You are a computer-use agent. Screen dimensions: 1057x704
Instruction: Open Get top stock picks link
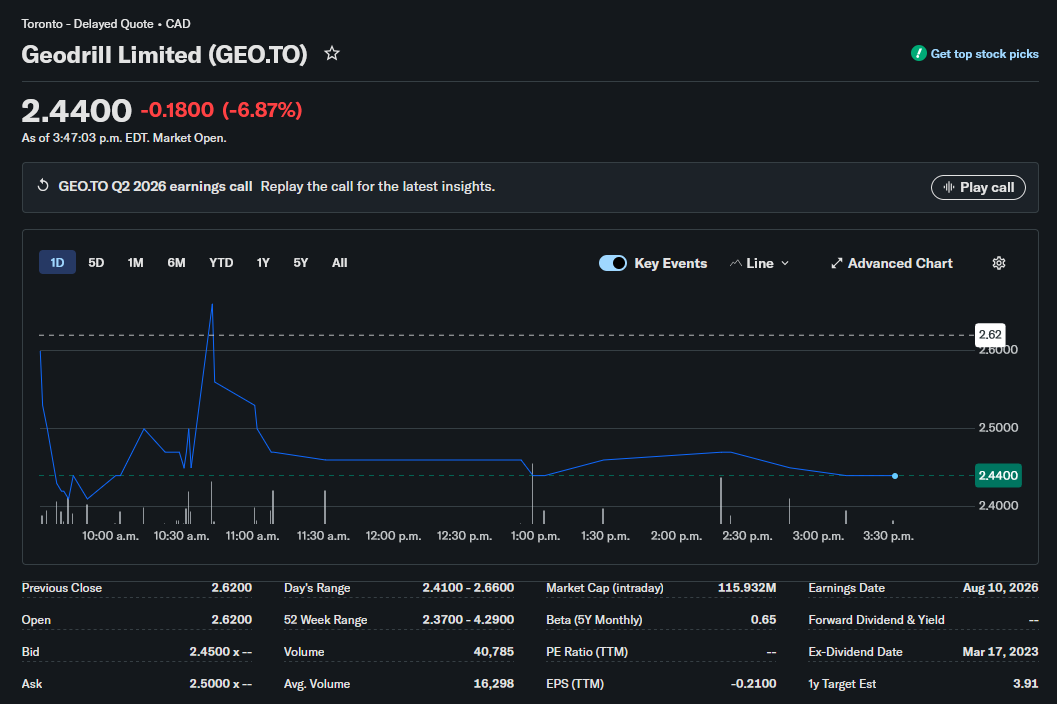[984, 54]
